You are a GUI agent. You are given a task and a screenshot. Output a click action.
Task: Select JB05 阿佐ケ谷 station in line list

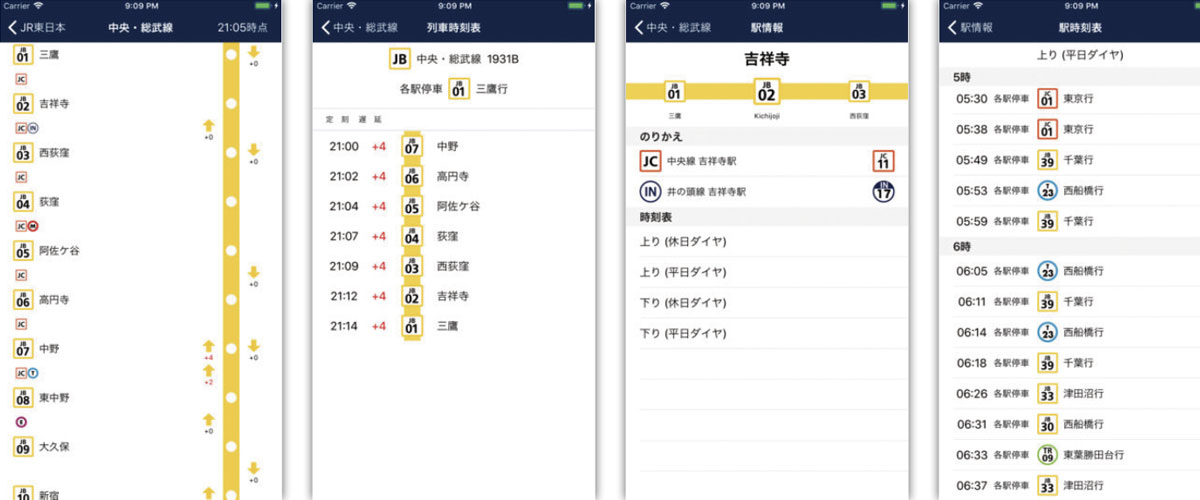(x=47, y=251)
